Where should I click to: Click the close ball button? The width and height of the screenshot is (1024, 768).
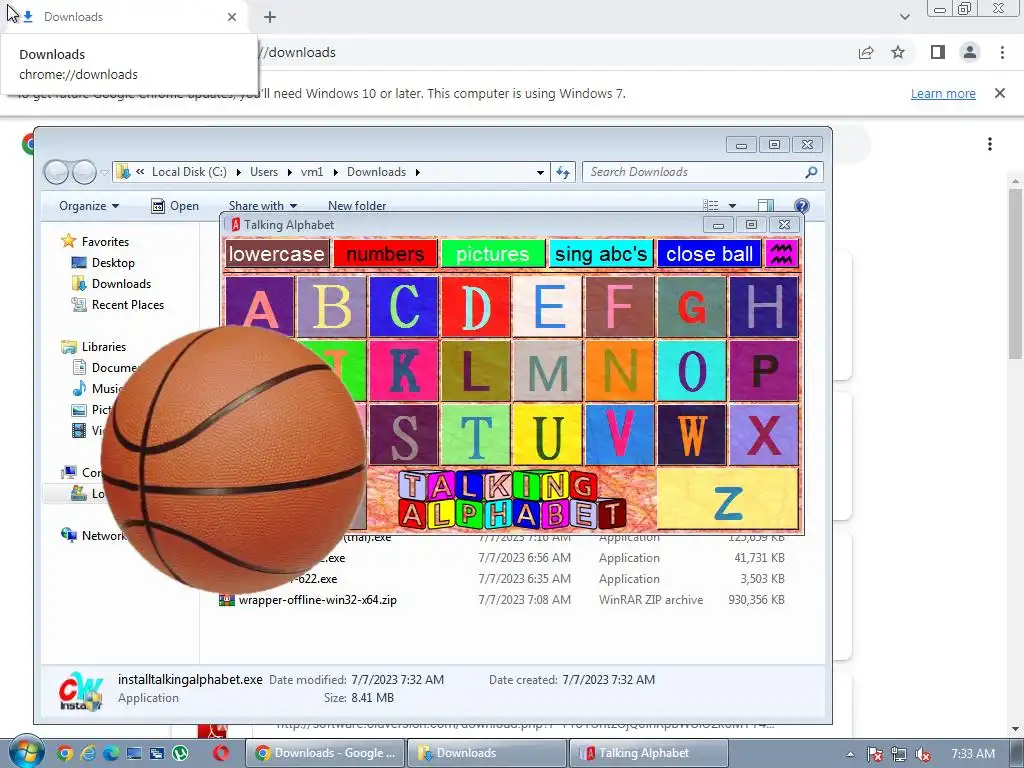point(709,253)
